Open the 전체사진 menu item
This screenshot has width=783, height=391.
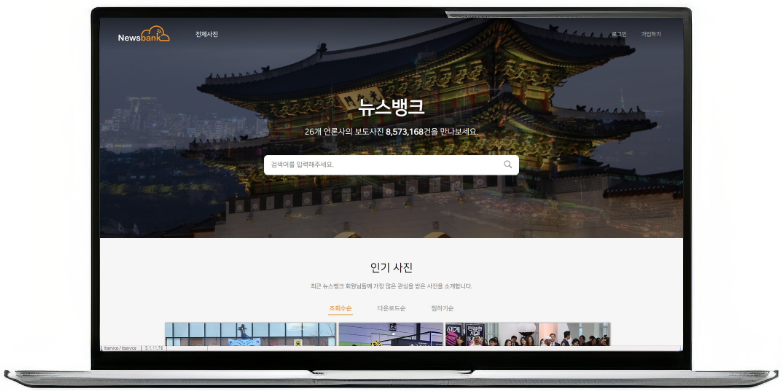click(x=207, y=34)
